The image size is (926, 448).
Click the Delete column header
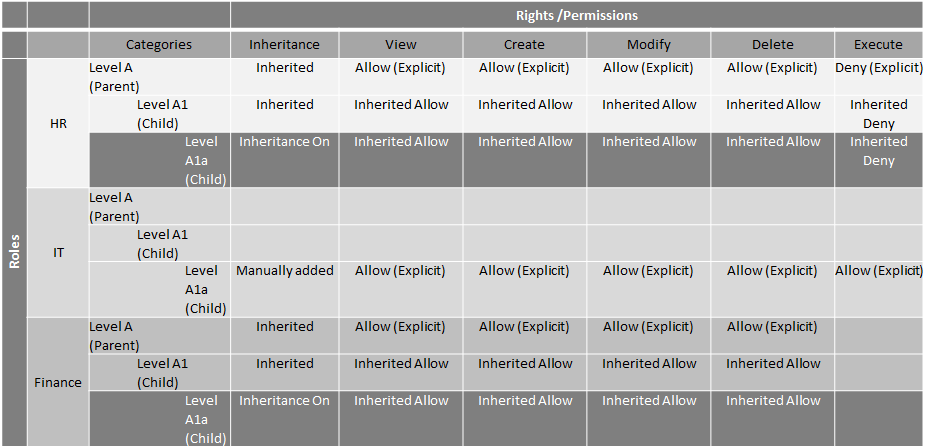pos(772,44)
